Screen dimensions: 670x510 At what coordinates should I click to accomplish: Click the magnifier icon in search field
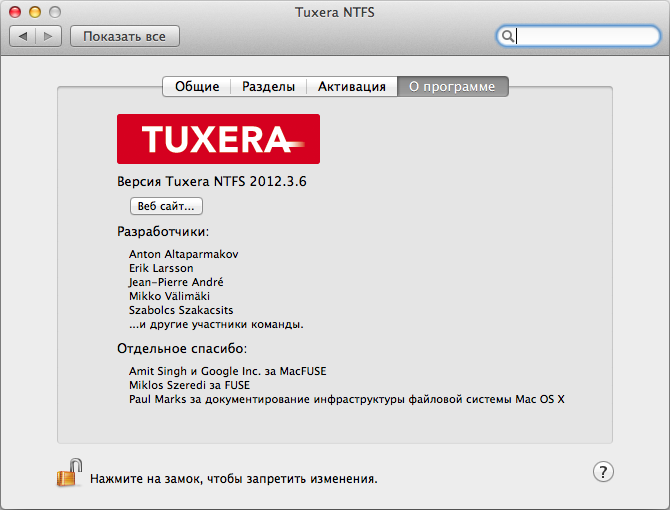click(507, 36)
